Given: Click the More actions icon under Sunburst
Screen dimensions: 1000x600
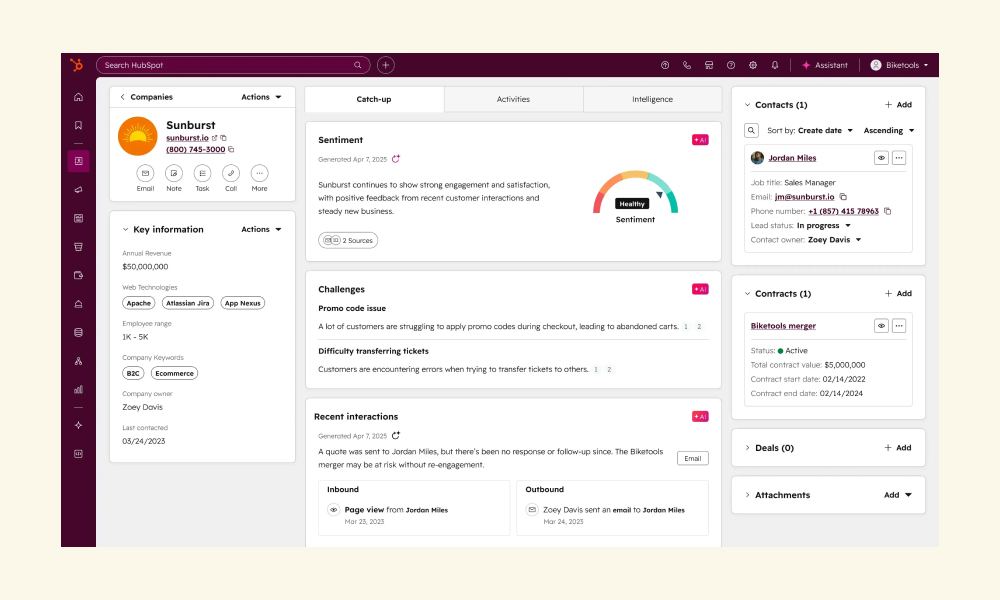Looking at the screenshot, I should 260,173.
